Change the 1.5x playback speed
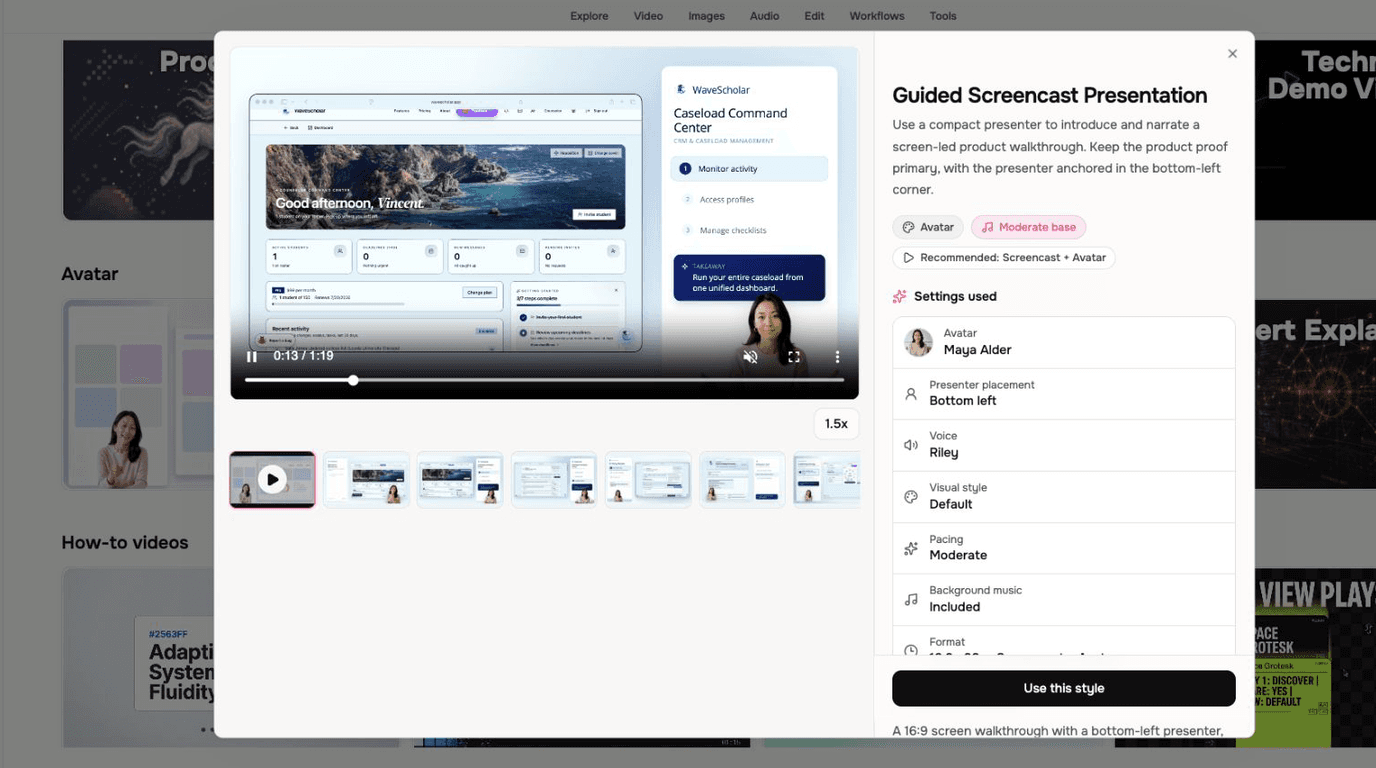Image resolution: width=1376 pixels, height=768 pixels. click(836, 424)
